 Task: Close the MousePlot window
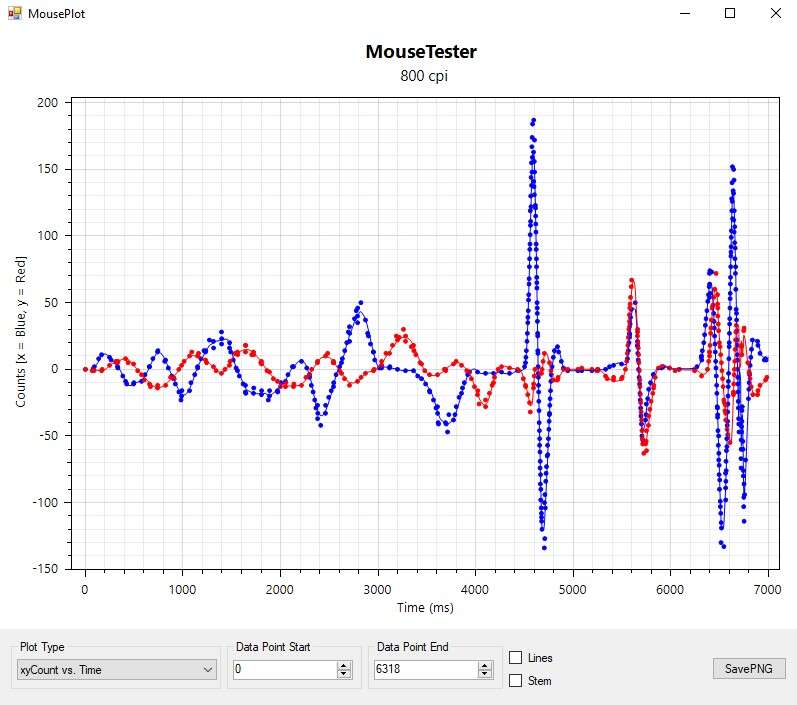775,14
